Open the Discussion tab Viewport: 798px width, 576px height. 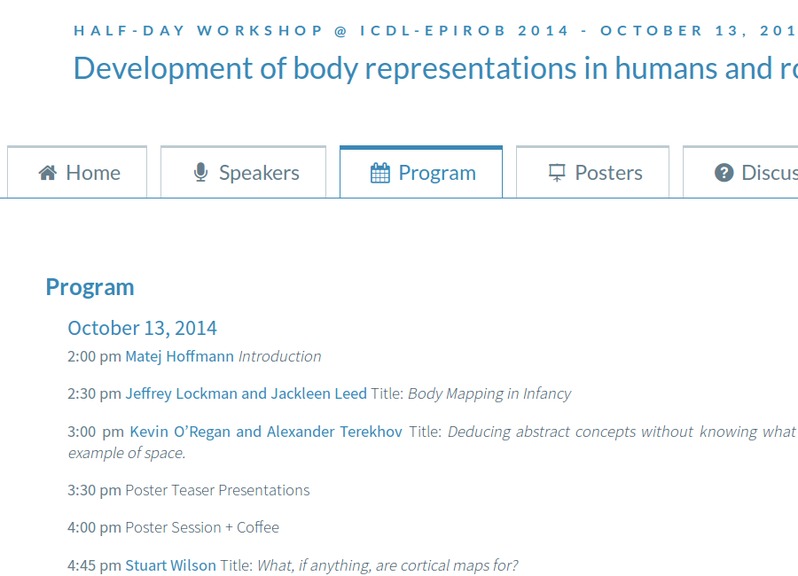pos(740,172)
